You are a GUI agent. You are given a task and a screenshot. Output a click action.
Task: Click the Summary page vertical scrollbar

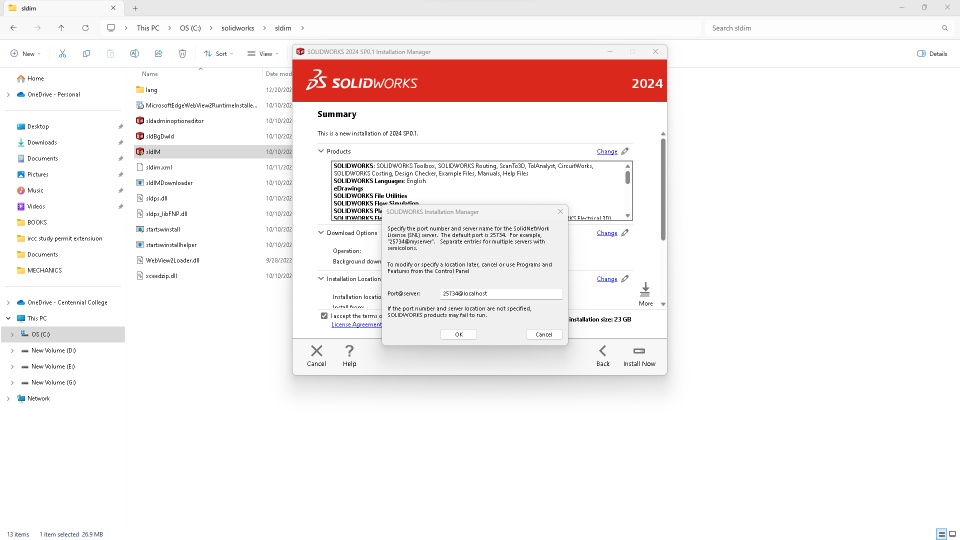click(x=662, y=190)
